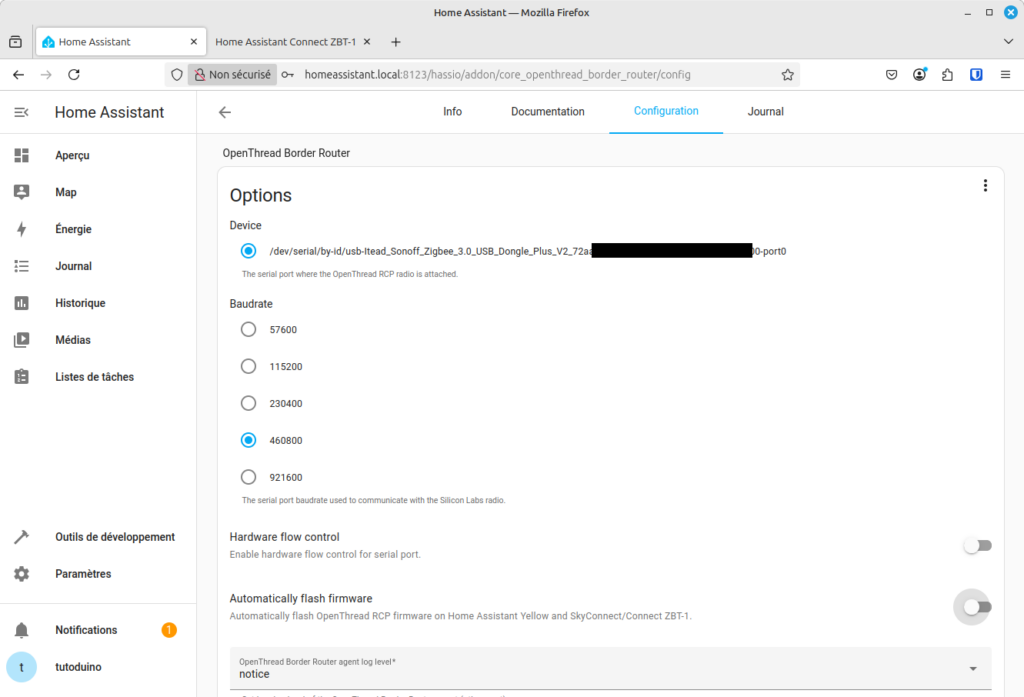Viewport: 1024px width, 697px height.
Task: Open the tutoduino user avatar
Action: pyautogui.click(x=22, y=667)
